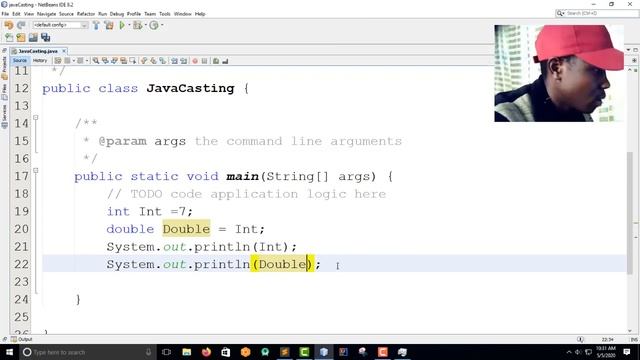640x360 pixels.
Task: Click the Open Project icon
Action: 33,38
